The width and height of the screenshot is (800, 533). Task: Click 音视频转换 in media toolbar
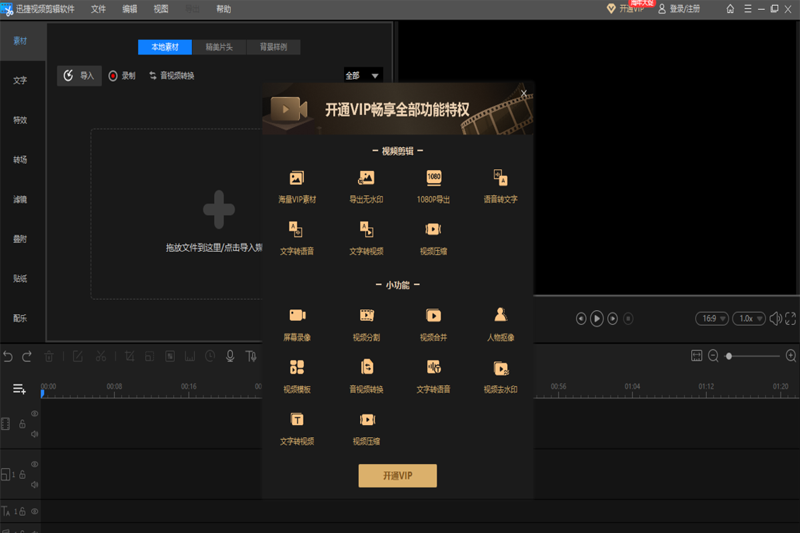tap(171, 75)
